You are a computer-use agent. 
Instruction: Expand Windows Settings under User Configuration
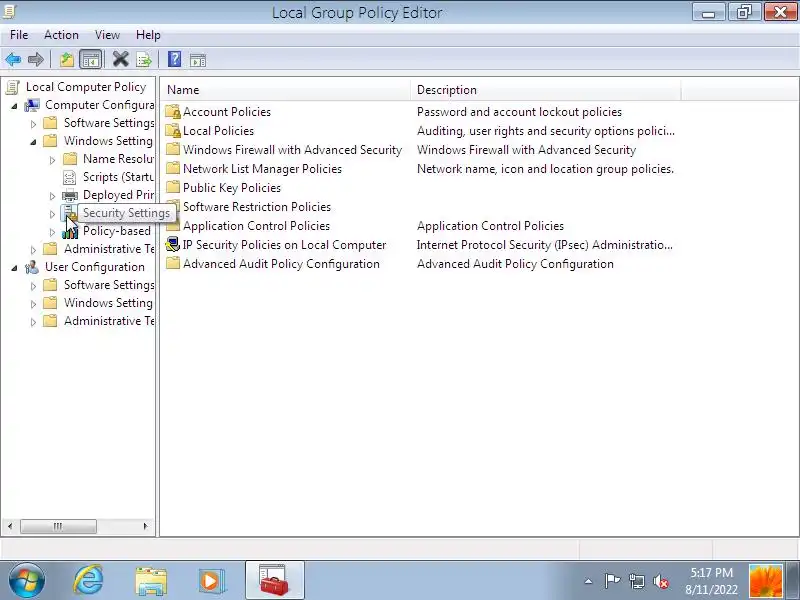point(34,304)
